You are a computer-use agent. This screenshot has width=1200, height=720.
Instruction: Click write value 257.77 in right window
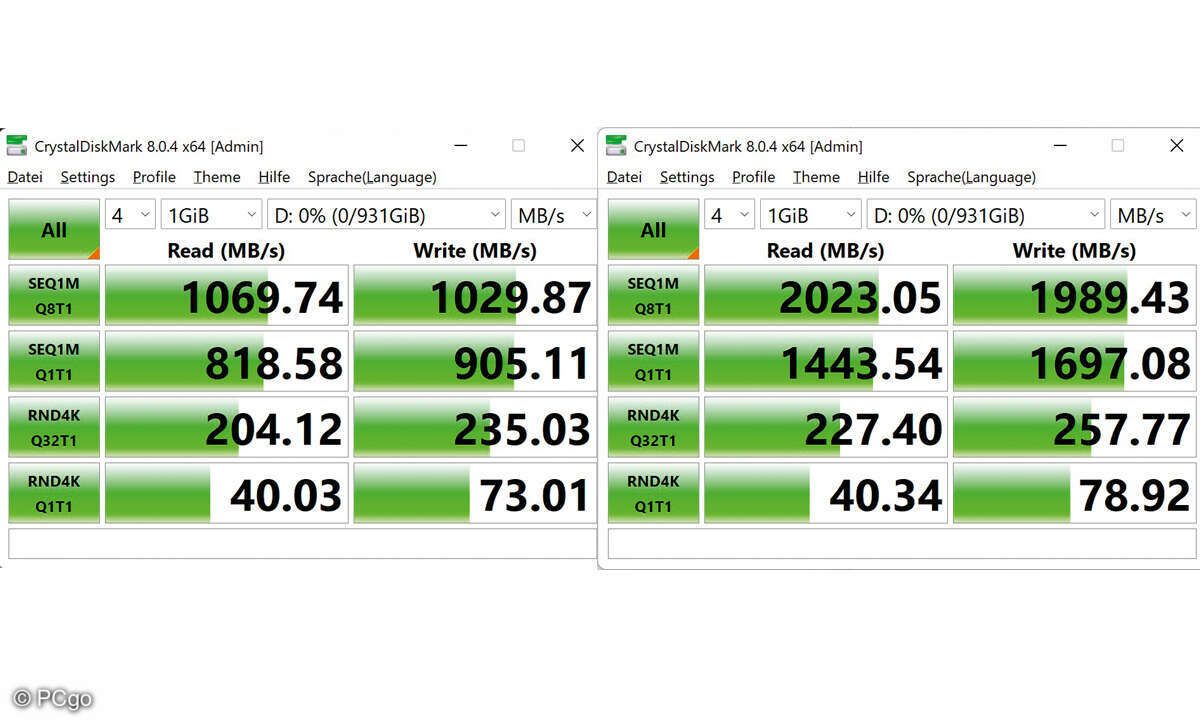point(1074,428)
